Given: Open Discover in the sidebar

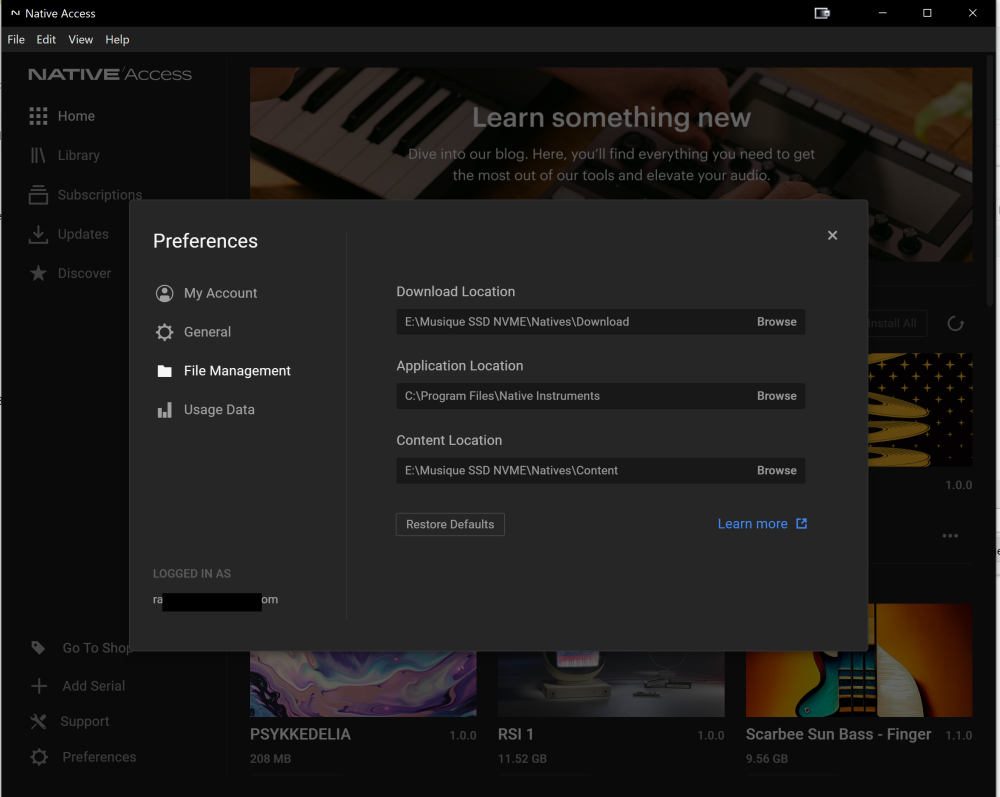Looking at the screenshot, I should click(x=84, y=273).
